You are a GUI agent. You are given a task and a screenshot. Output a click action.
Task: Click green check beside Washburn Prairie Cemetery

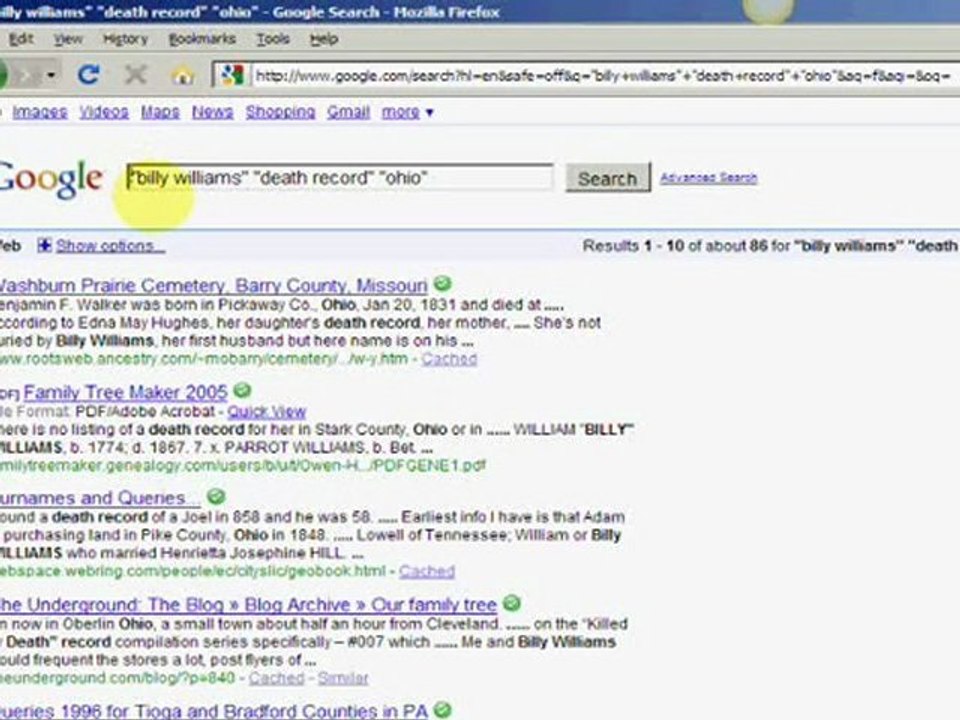click(x=442, y=283)
